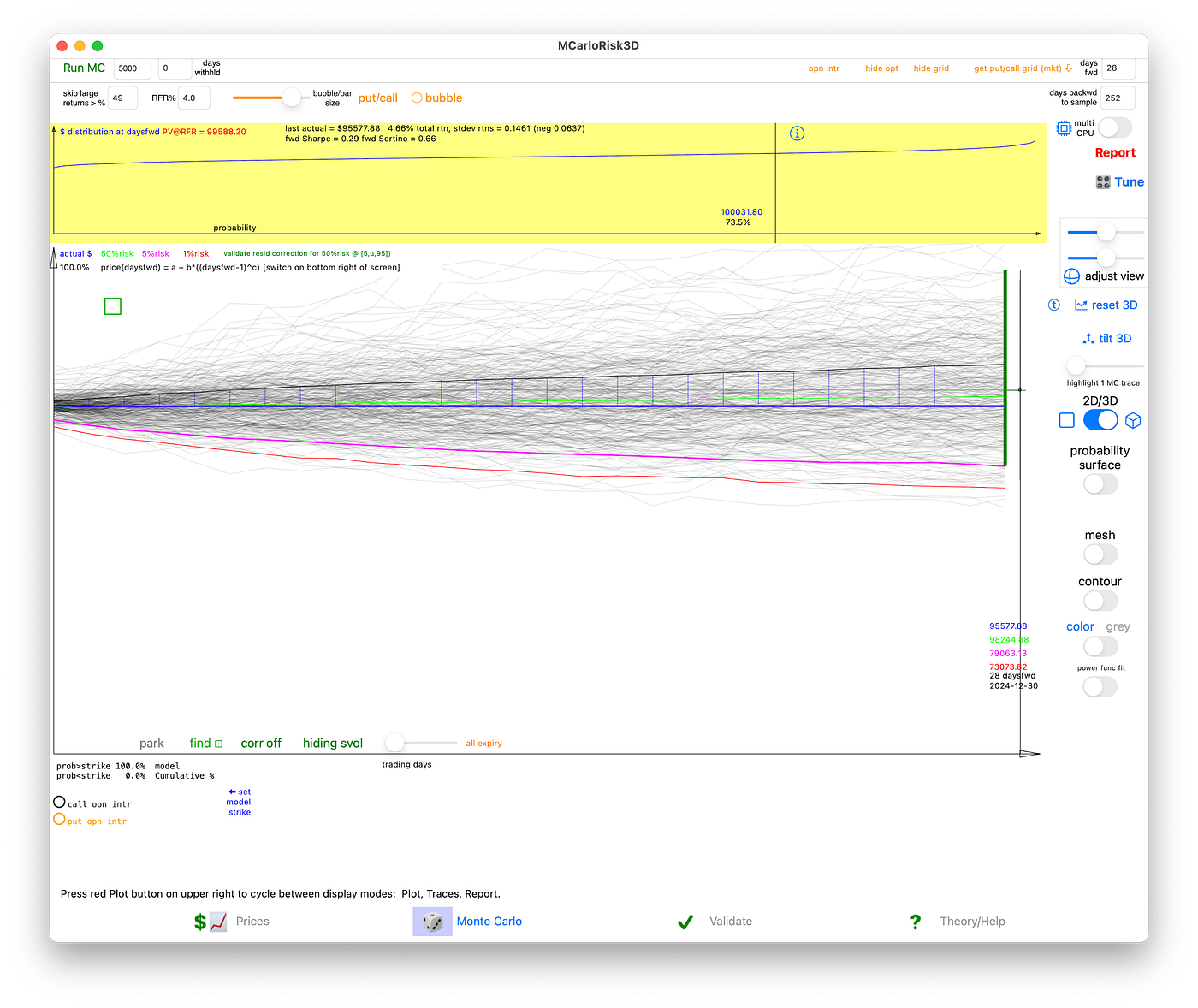Click the Tune button label
Image resolution: width=1198 pixels, height=1008 pixels.
1129,182
